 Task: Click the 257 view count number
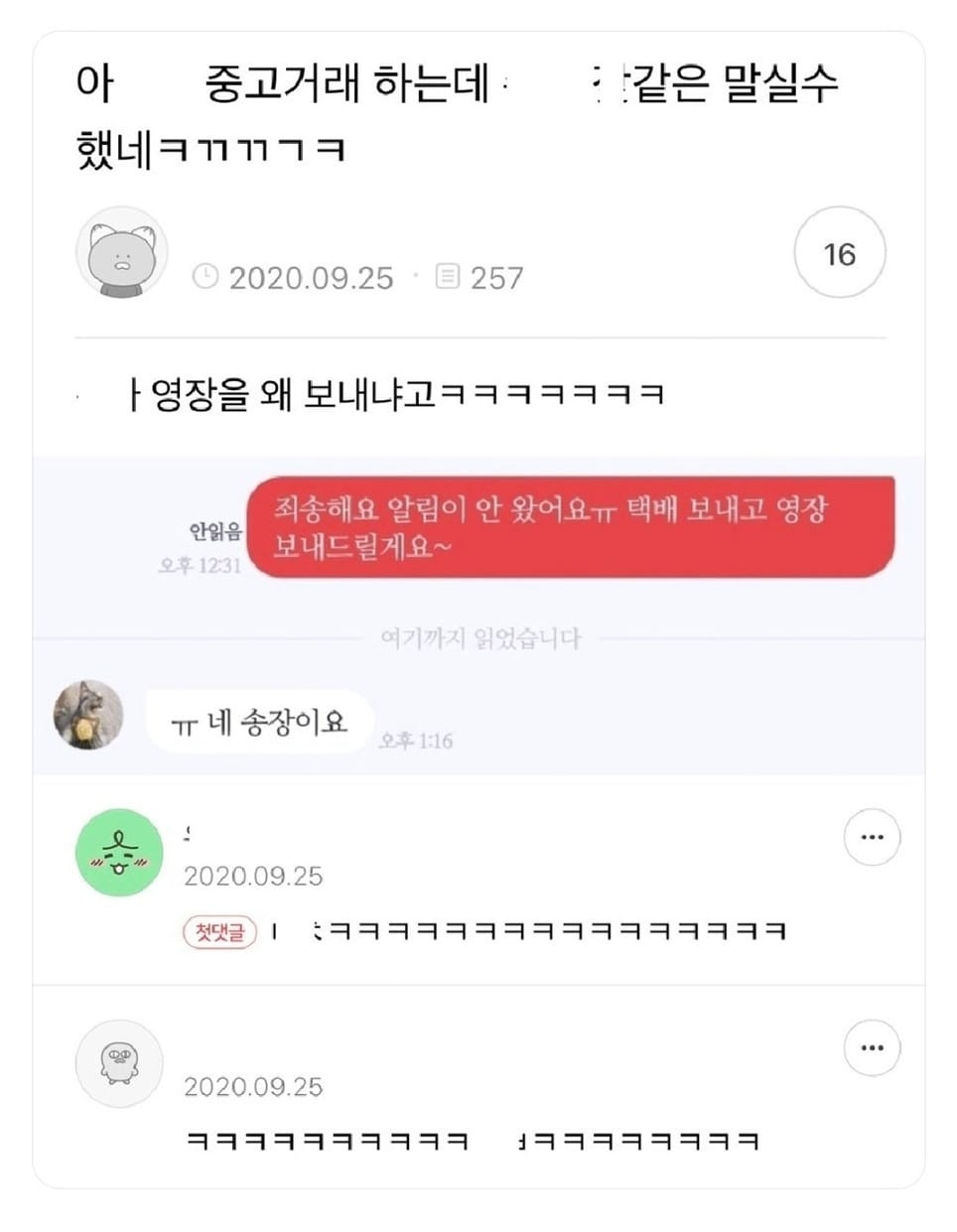496,278
